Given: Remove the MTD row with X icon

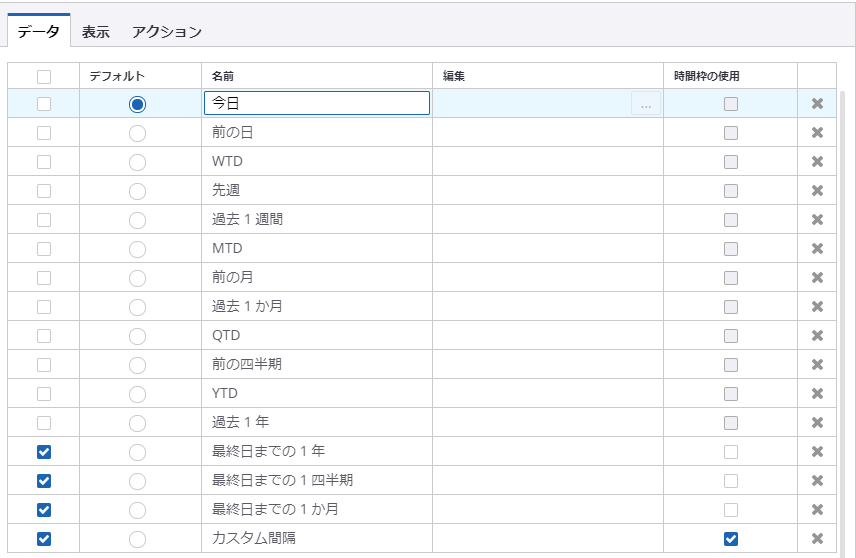Looking at the screenshot, I should point(817,249).
